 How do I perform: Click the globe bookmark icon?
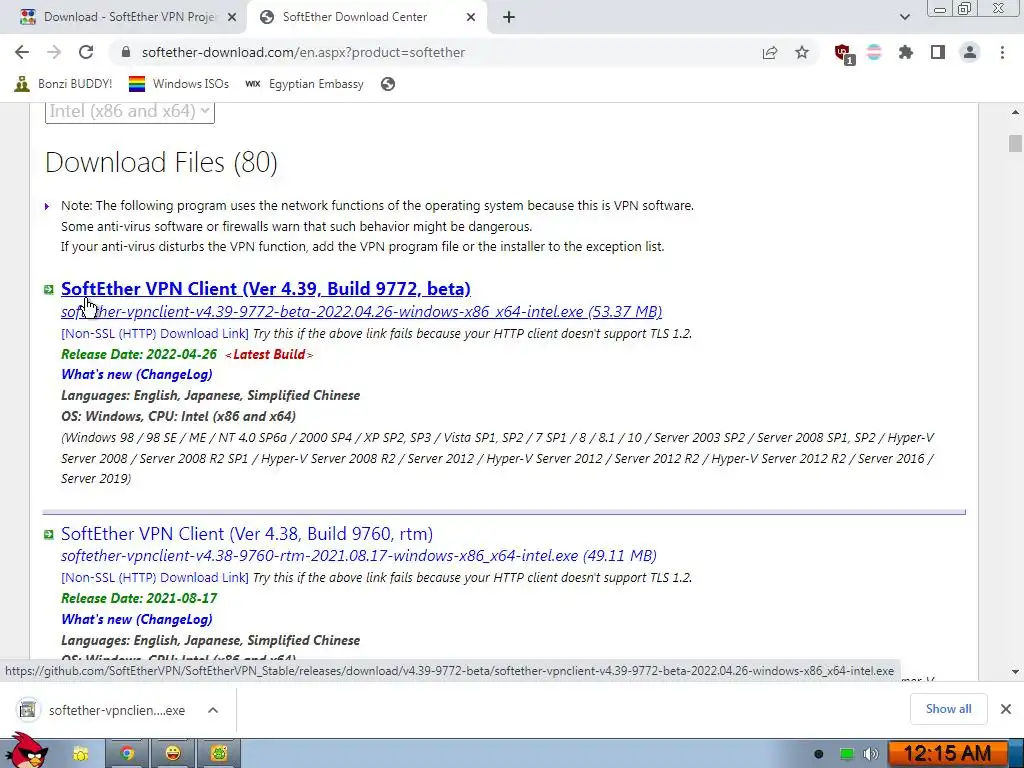click(388, 84)
